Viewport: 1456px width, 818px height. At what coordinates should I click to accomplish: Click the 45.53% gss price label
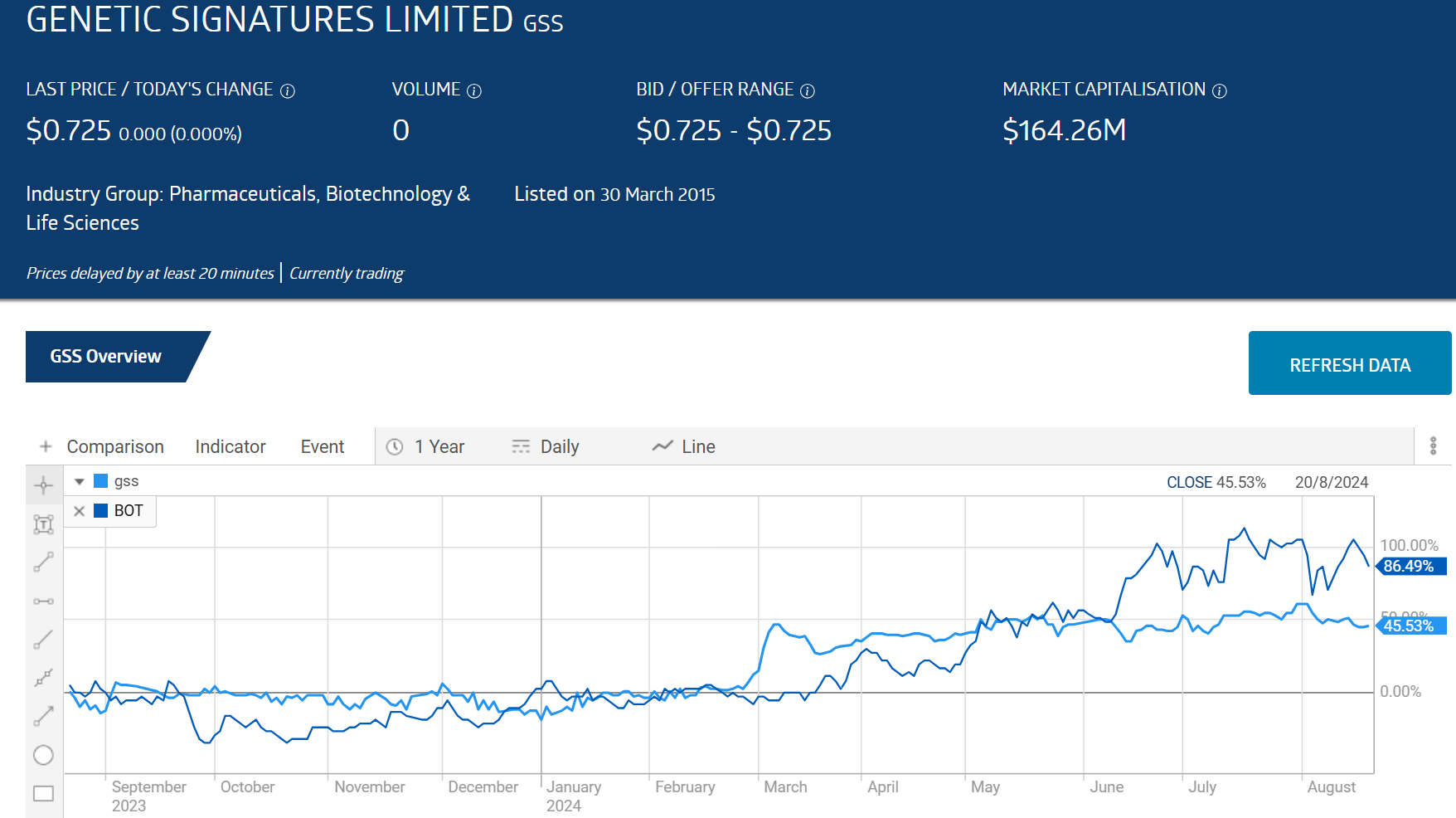[1410, 626]
